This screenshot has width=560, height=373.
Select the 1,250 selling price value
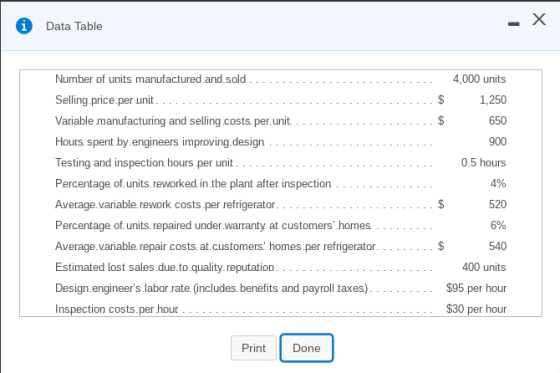click(493, 100)
